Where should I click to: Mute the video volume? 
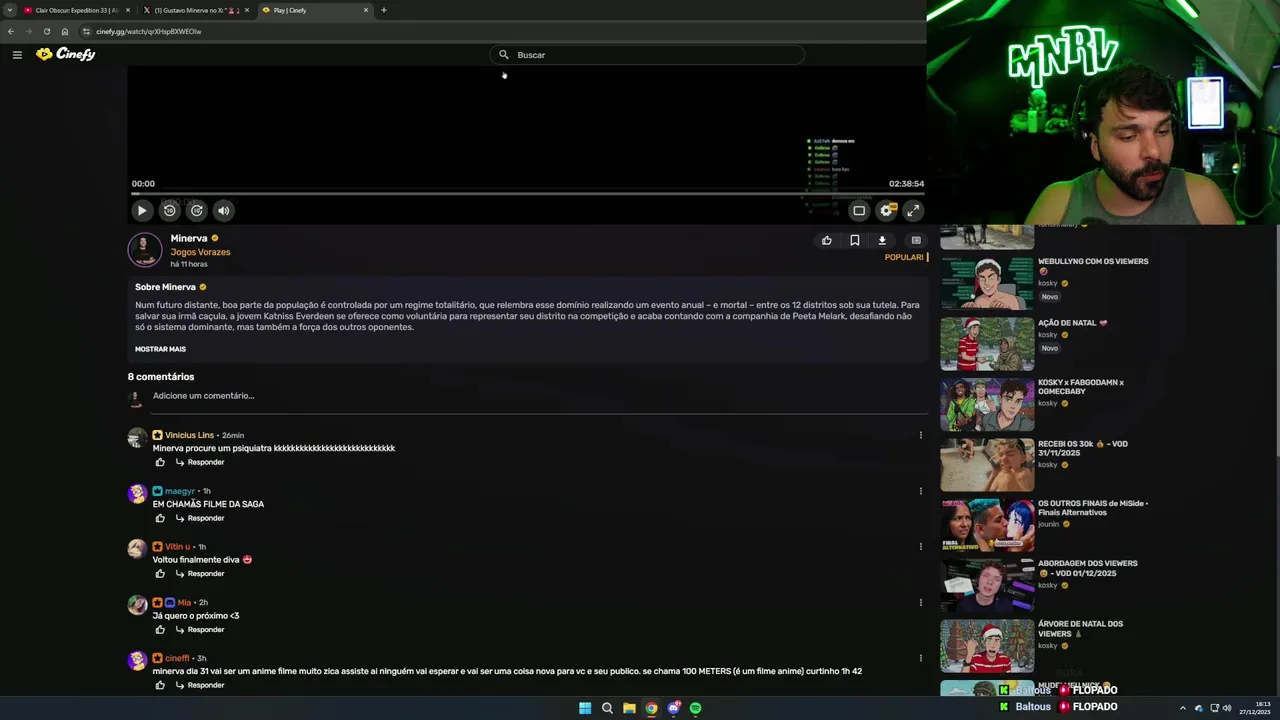click(x=224, y=210)
